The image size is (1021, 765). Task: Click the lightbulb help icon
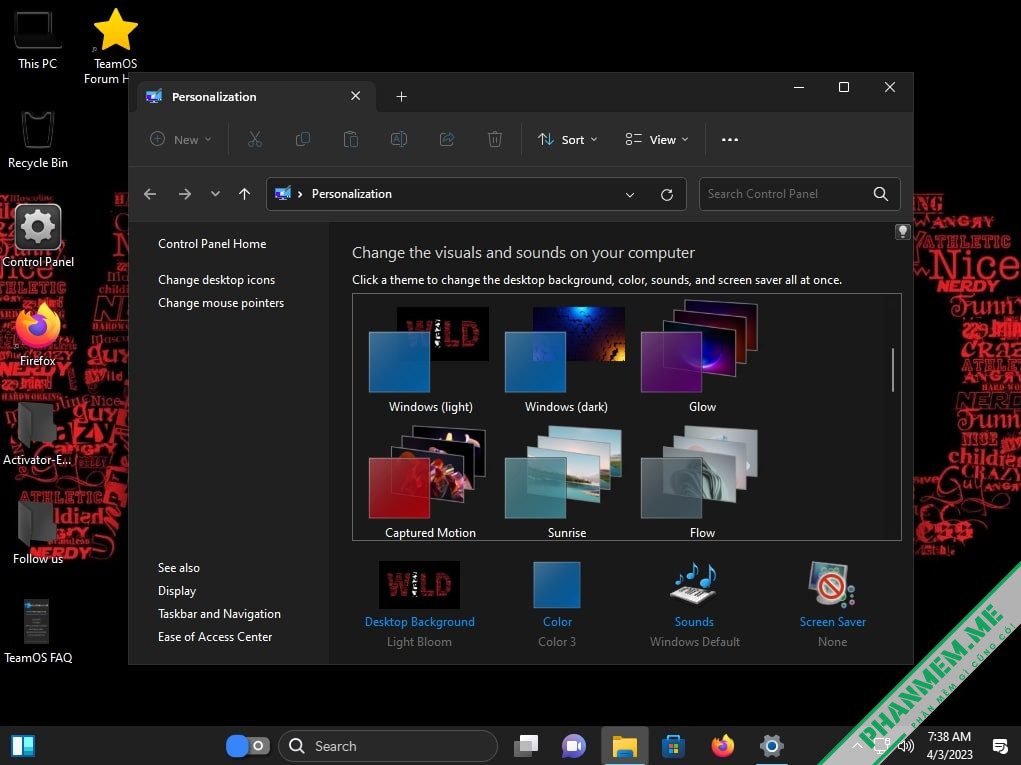click(902, 231)
